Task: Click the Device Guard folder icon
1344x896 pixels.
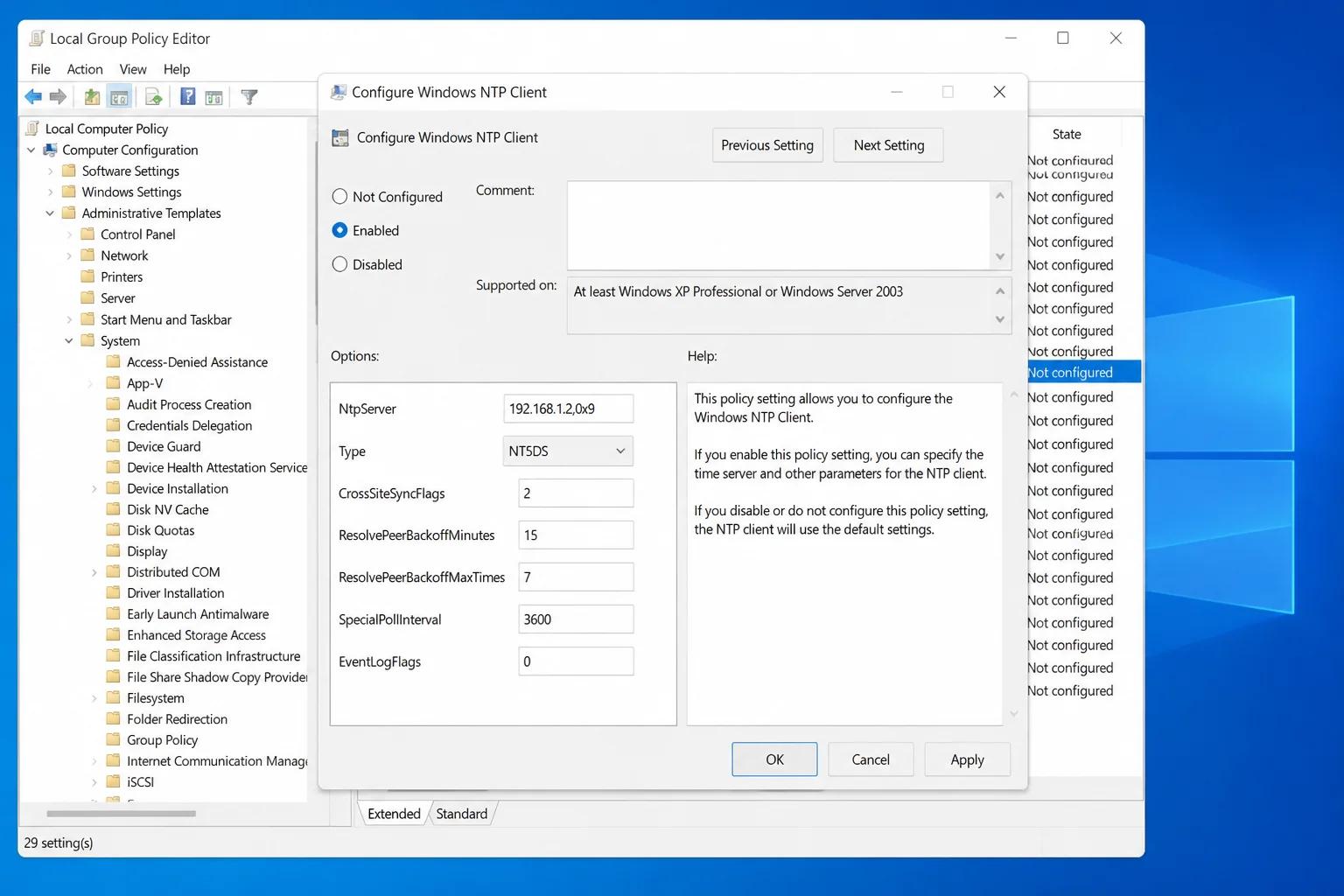Action: pos(113,446)
